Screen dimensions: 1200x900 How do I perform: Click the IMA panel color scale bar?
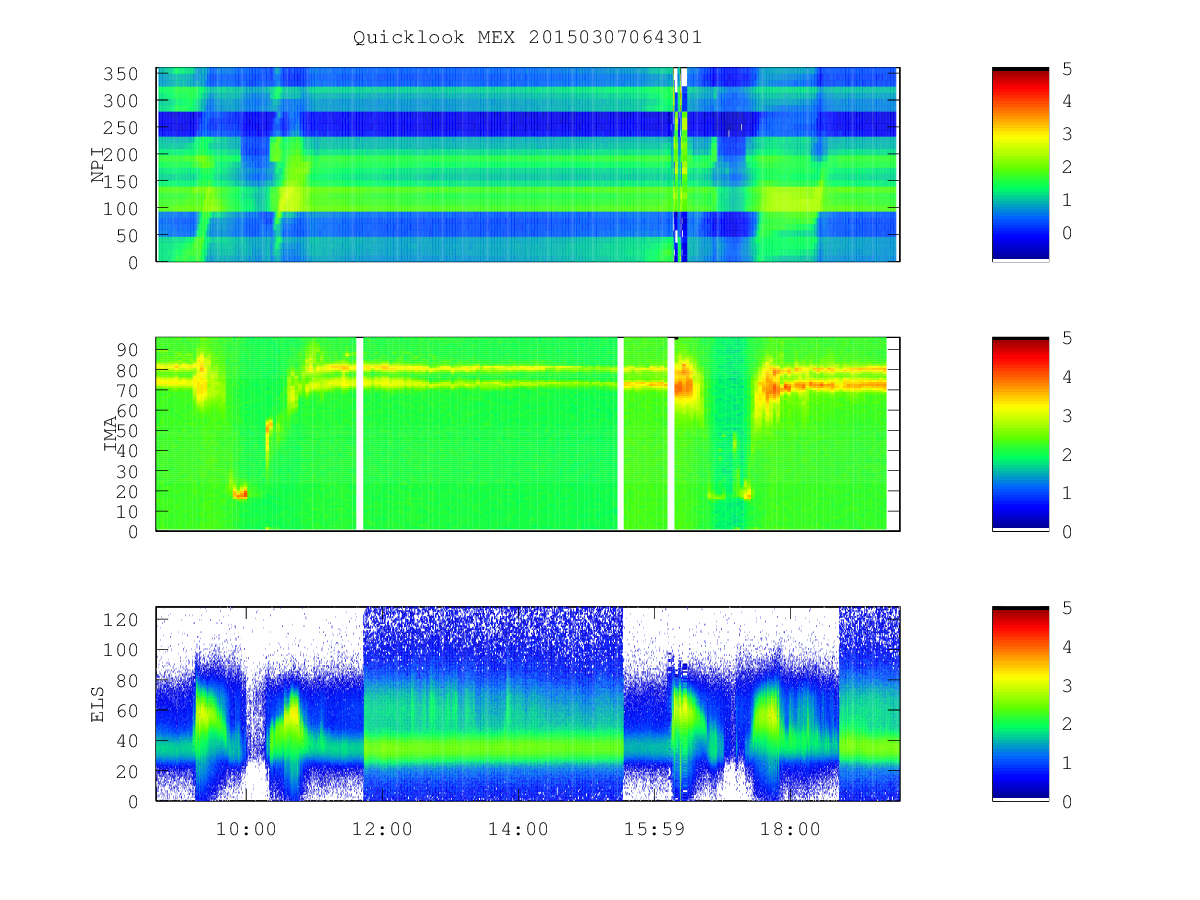pos(1020,434)
